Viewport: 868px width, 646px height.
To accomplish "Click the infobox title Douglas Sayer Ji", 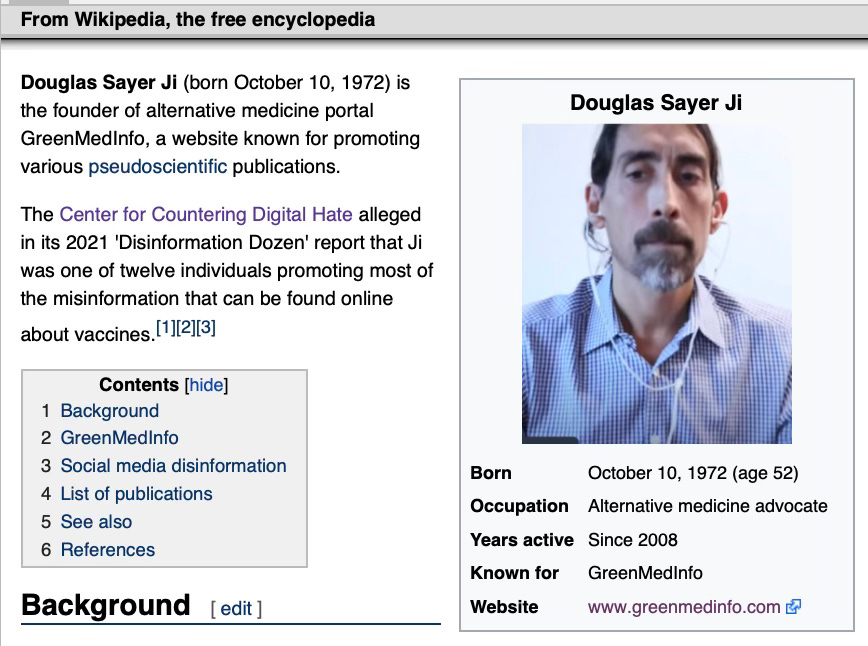I will tap(656, 103).
